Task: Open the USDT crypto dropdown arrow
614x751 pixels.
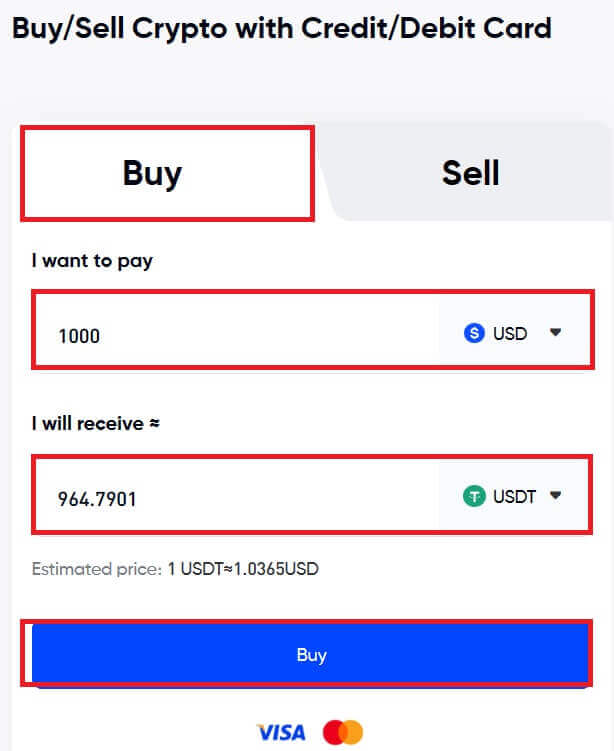Action: click(556, 495)
